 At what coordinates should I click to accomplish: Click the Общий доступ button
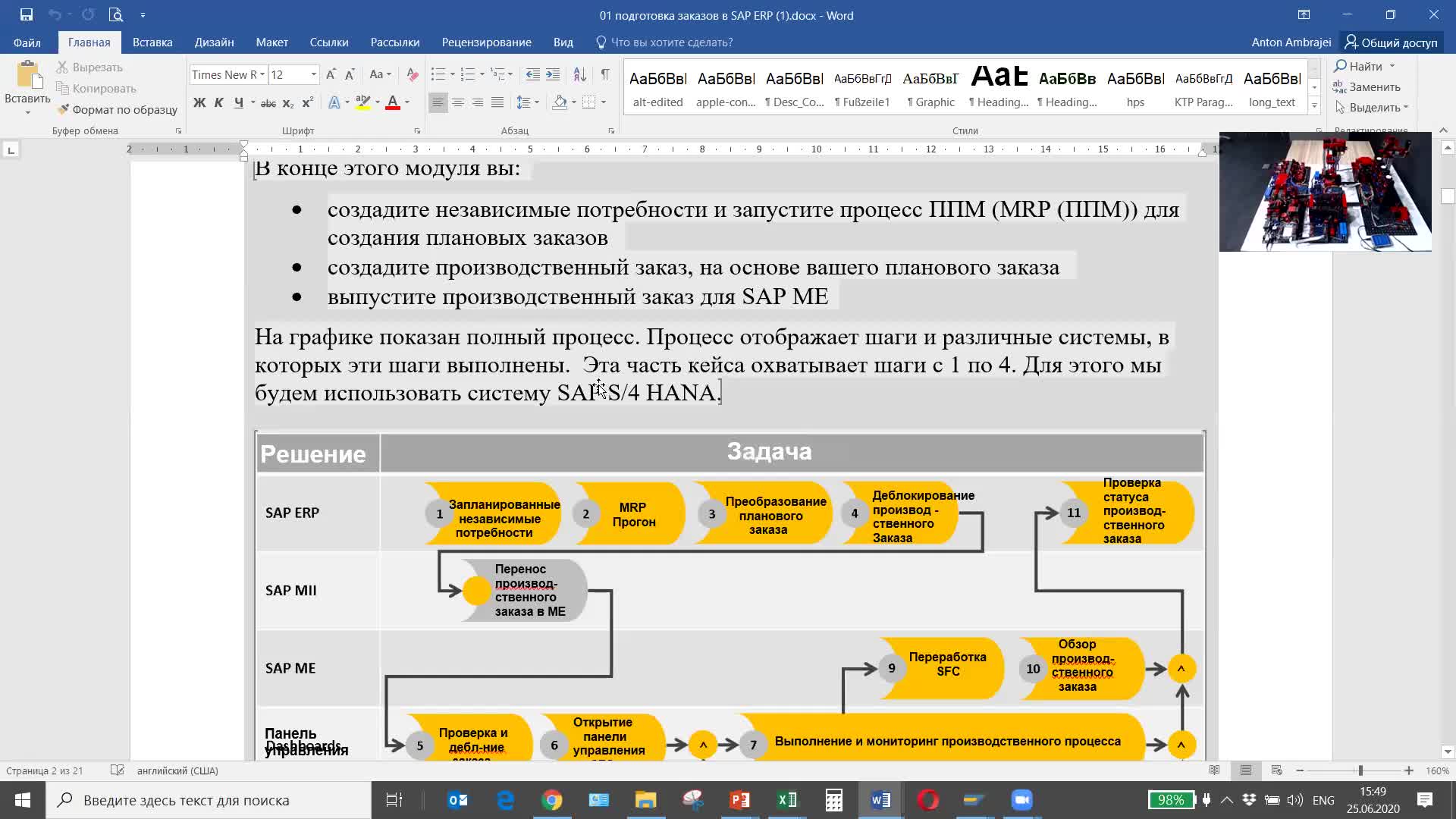pos(1391,42)
